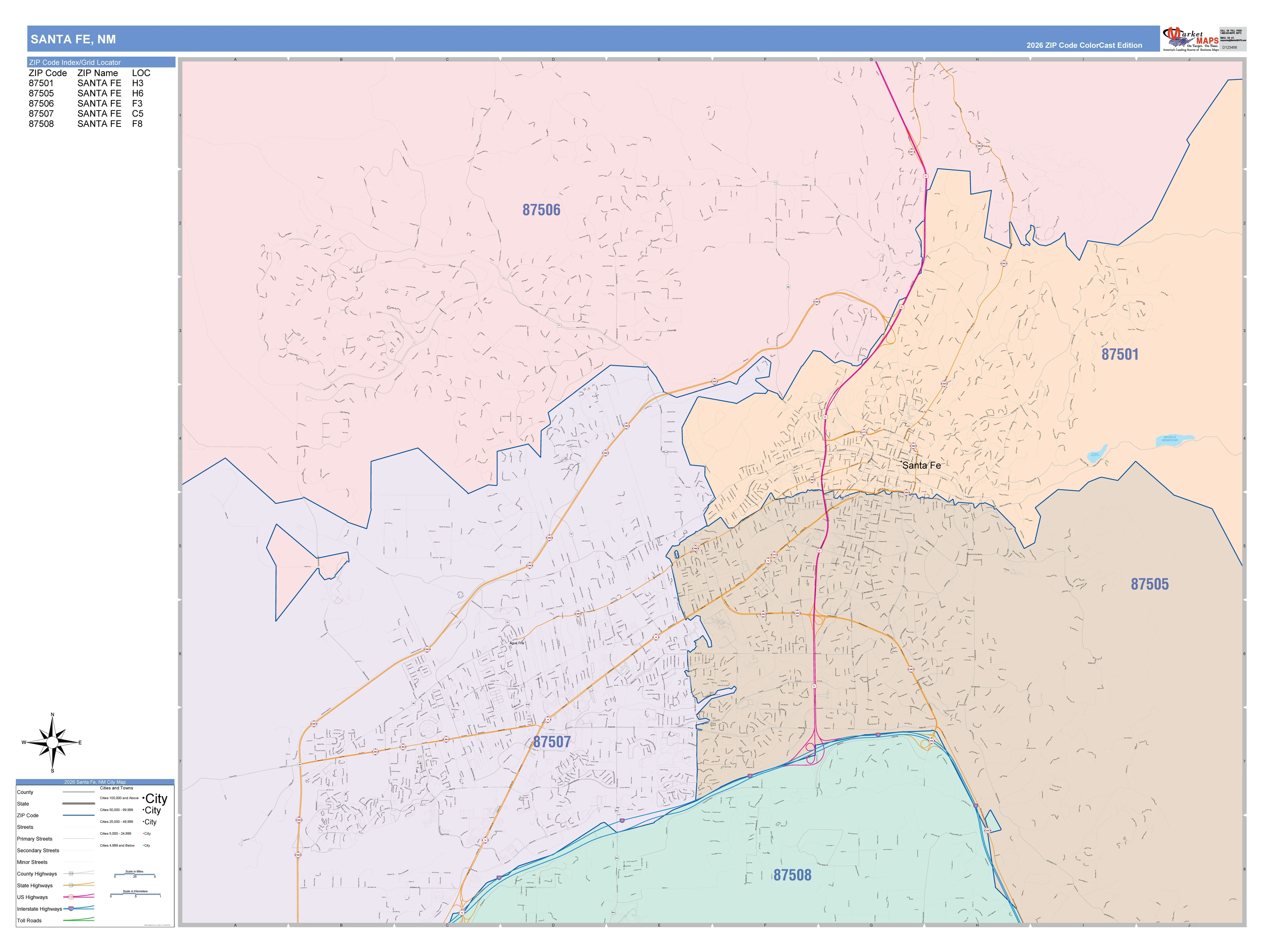Click the 87506 label on the map
This screenshot has height=952, width=1263.
click(541, 210)
